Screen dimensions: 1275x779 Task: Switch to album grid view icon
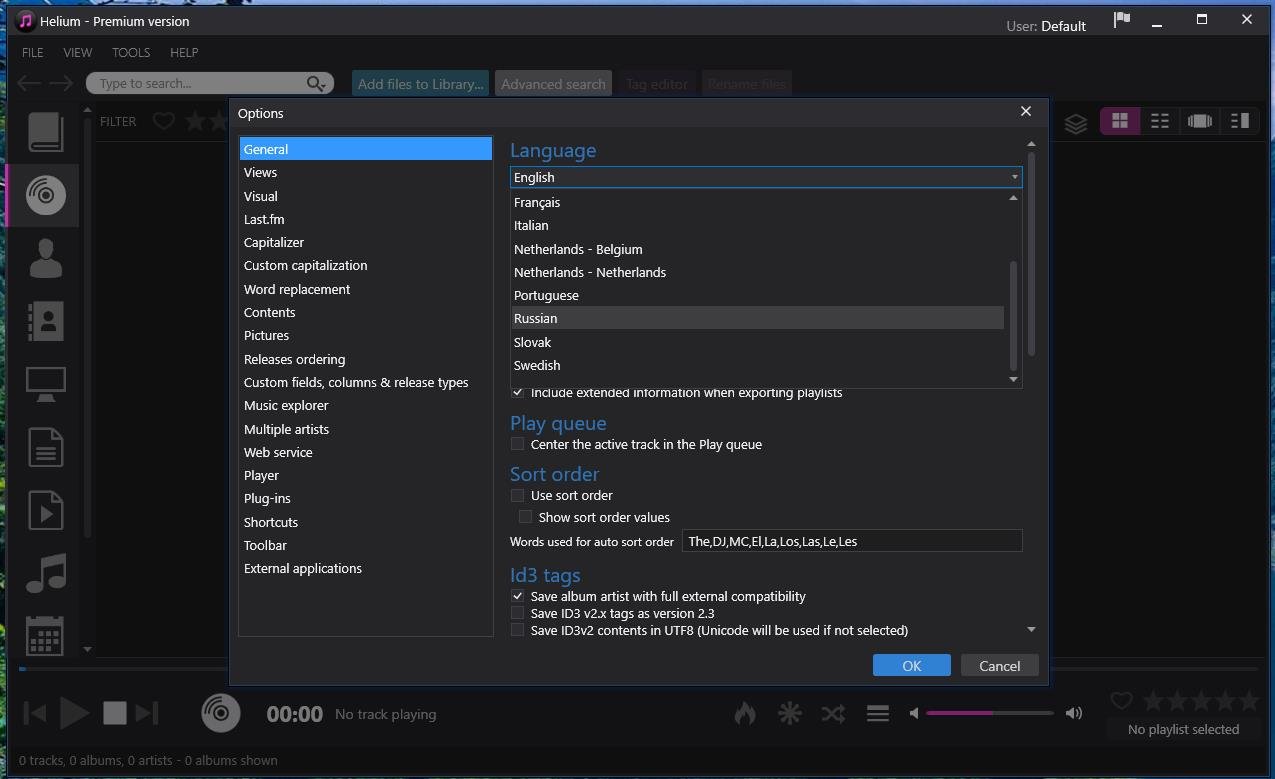point(1120,121)
